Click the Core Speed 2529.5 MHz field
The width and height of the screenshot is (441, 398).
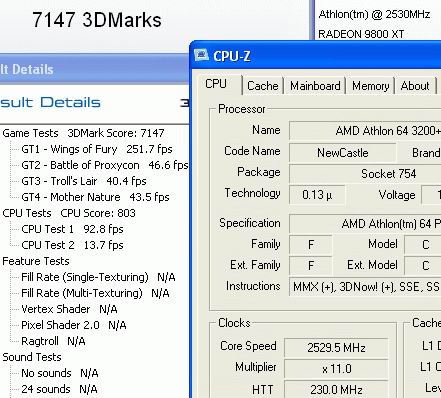click(336, 348)
